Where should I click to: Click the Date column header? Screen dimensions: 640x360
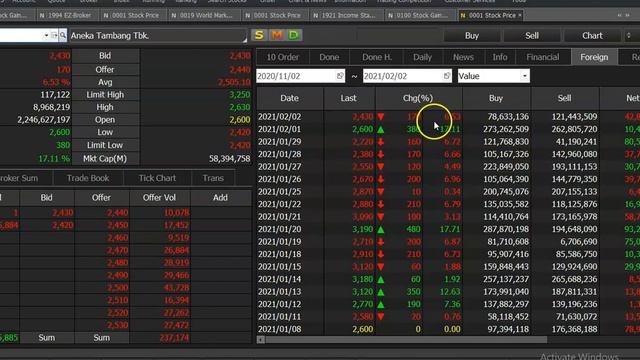pyautogui.click(x=289, y=98)
